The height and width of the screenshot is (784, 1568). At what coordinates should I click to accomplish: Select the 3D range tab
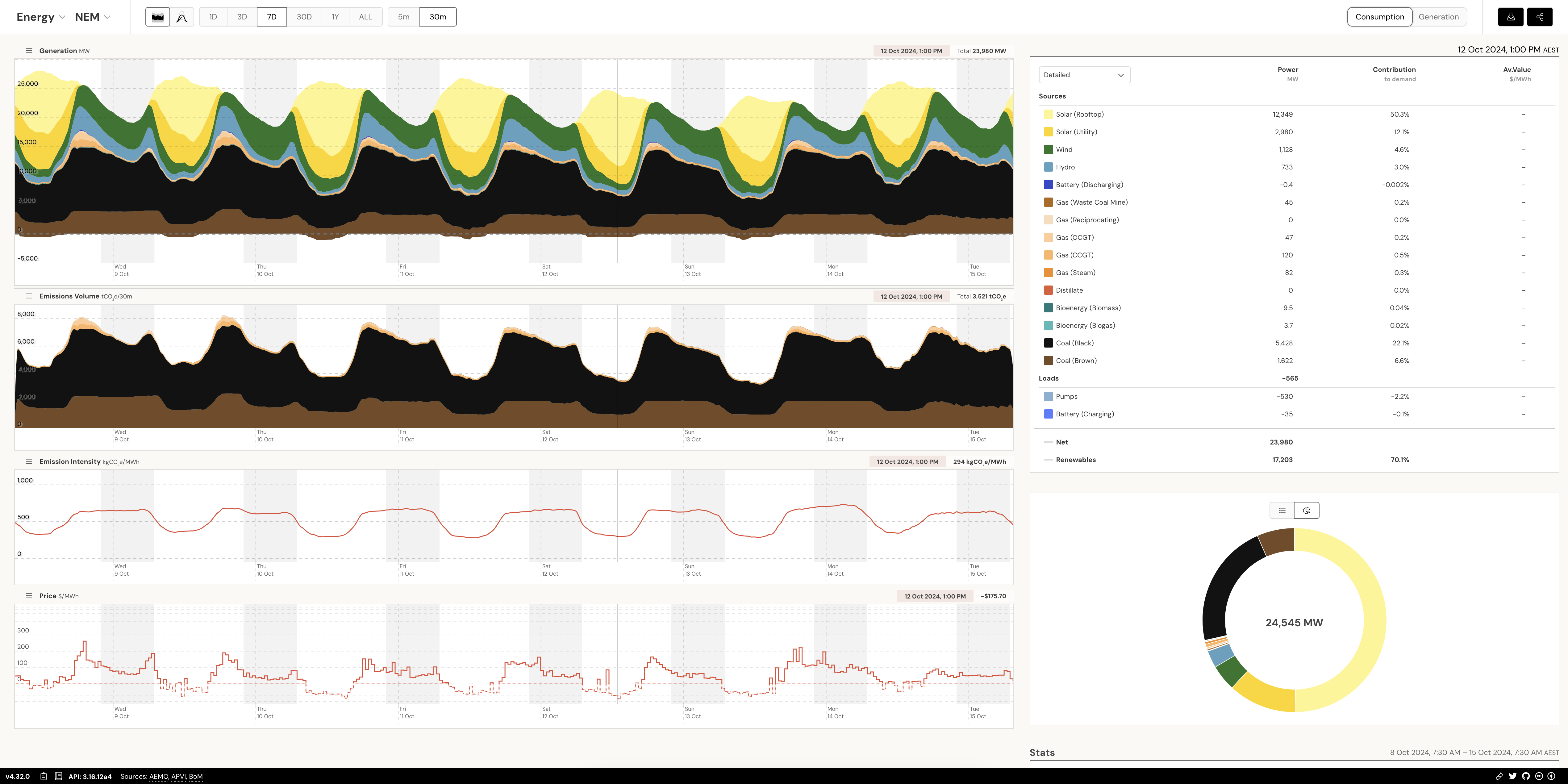(x=242, y=17)
